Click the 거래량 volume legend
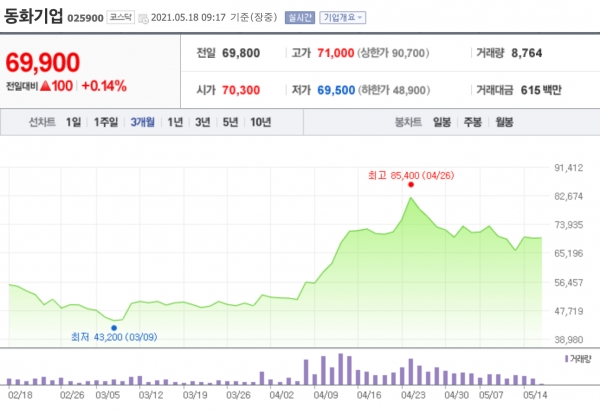The height and width of the screenshot is (414, 600). [x=578, y=359]
